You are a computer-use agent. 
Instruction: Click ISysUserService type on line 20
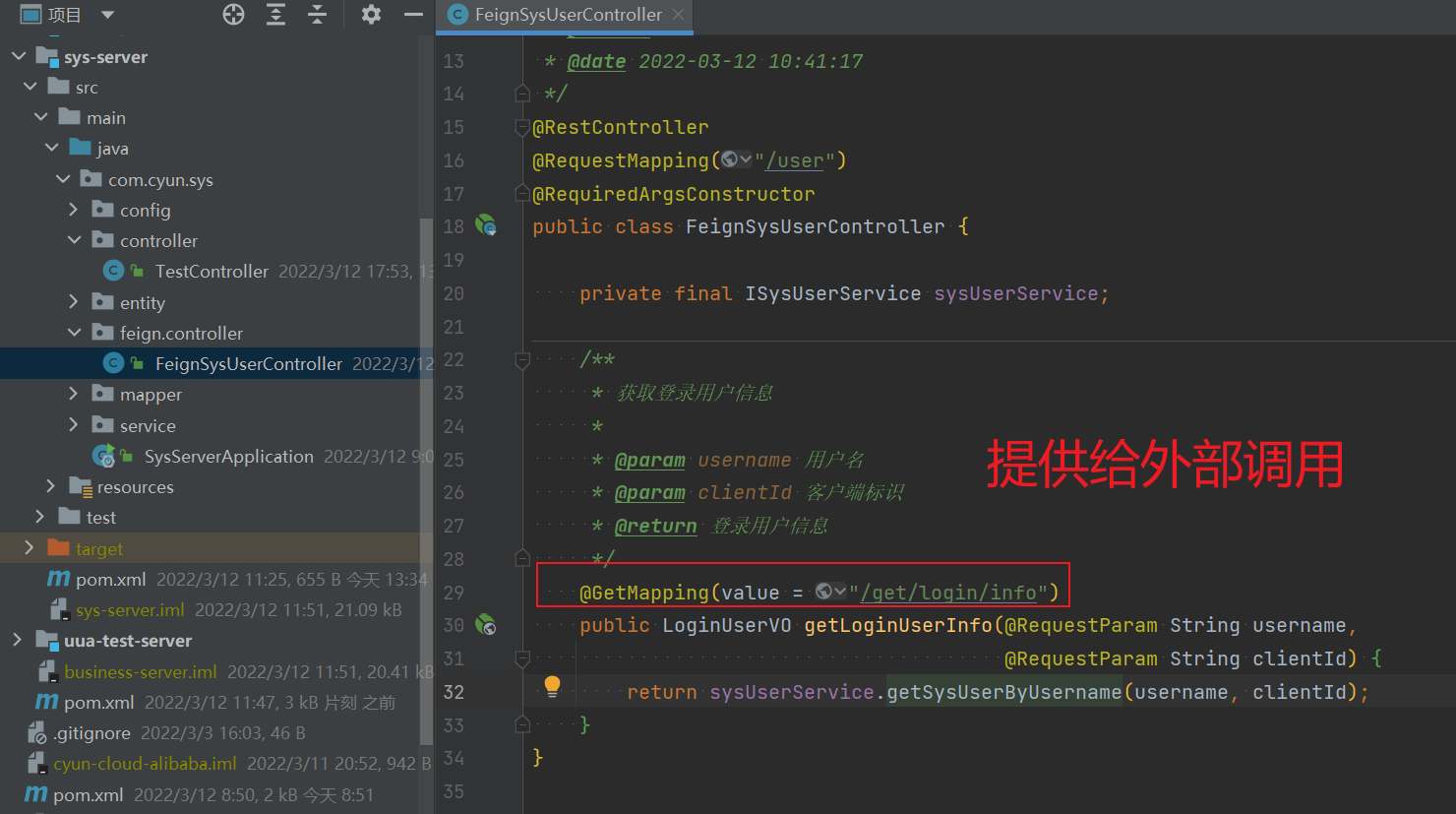click(x=833, y=293)
